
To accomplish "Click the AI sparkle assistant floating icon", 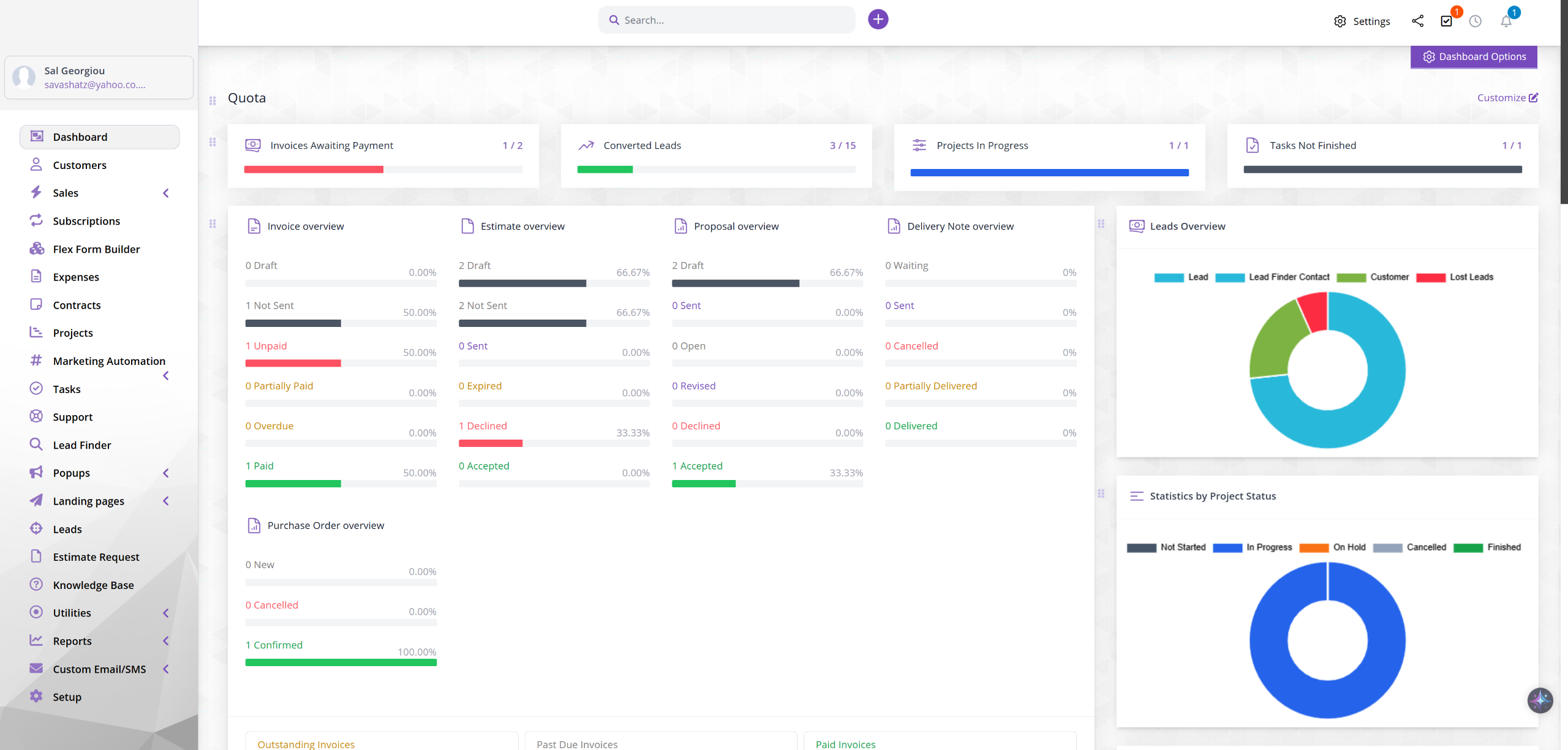I will point(1540,700).
